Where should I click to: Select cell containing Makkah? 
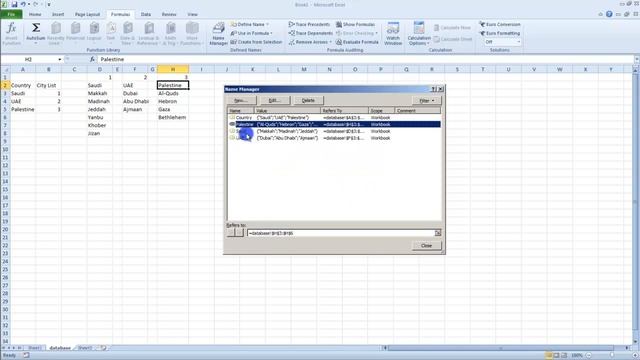(100, 93)
